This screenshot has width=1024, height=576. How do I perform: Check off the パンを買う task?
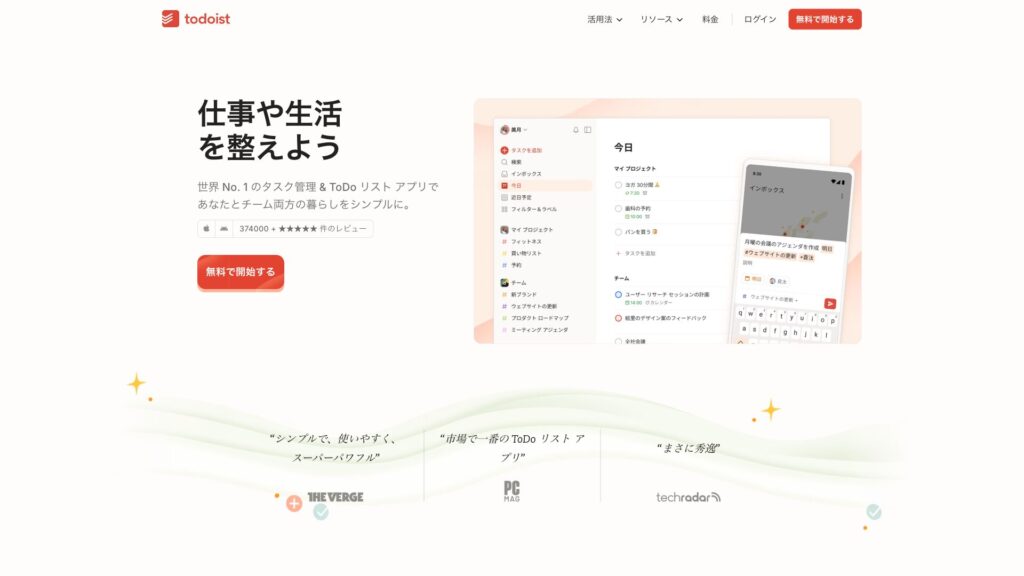(618, 232)
